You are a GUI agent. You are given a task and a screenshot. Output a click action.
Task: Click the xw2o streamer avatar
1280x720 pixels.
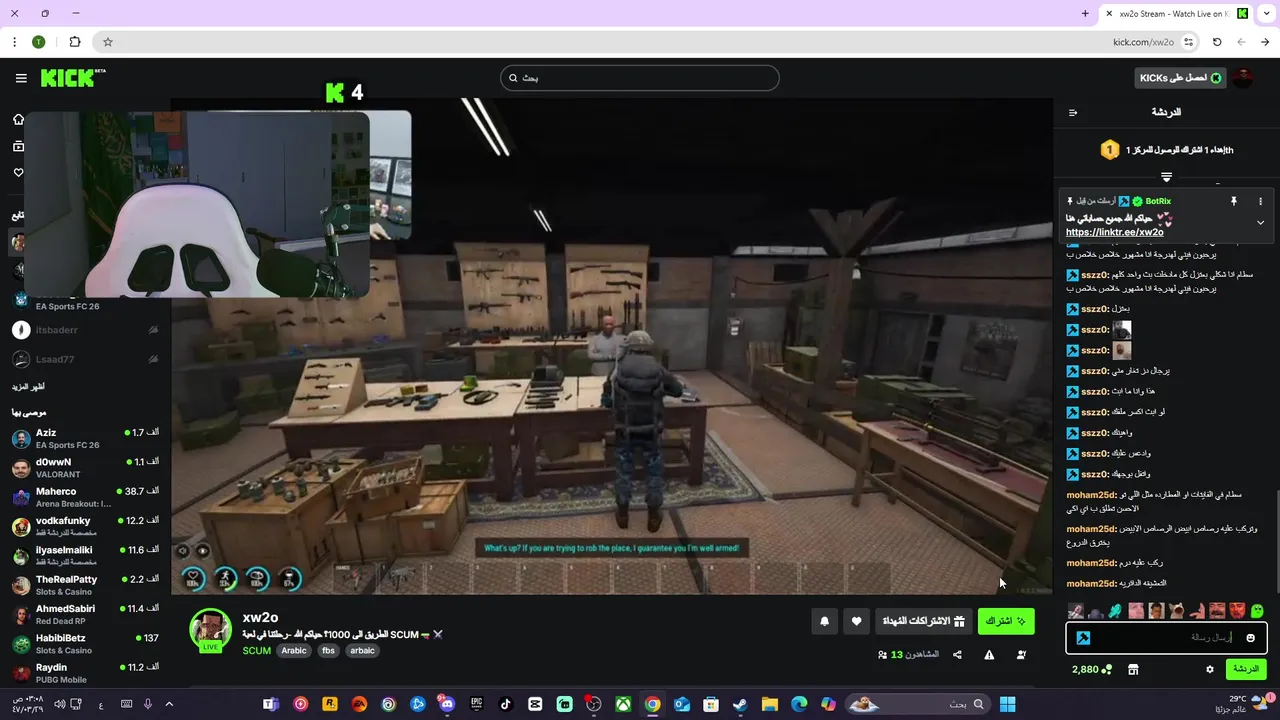(x=210, y=629)
